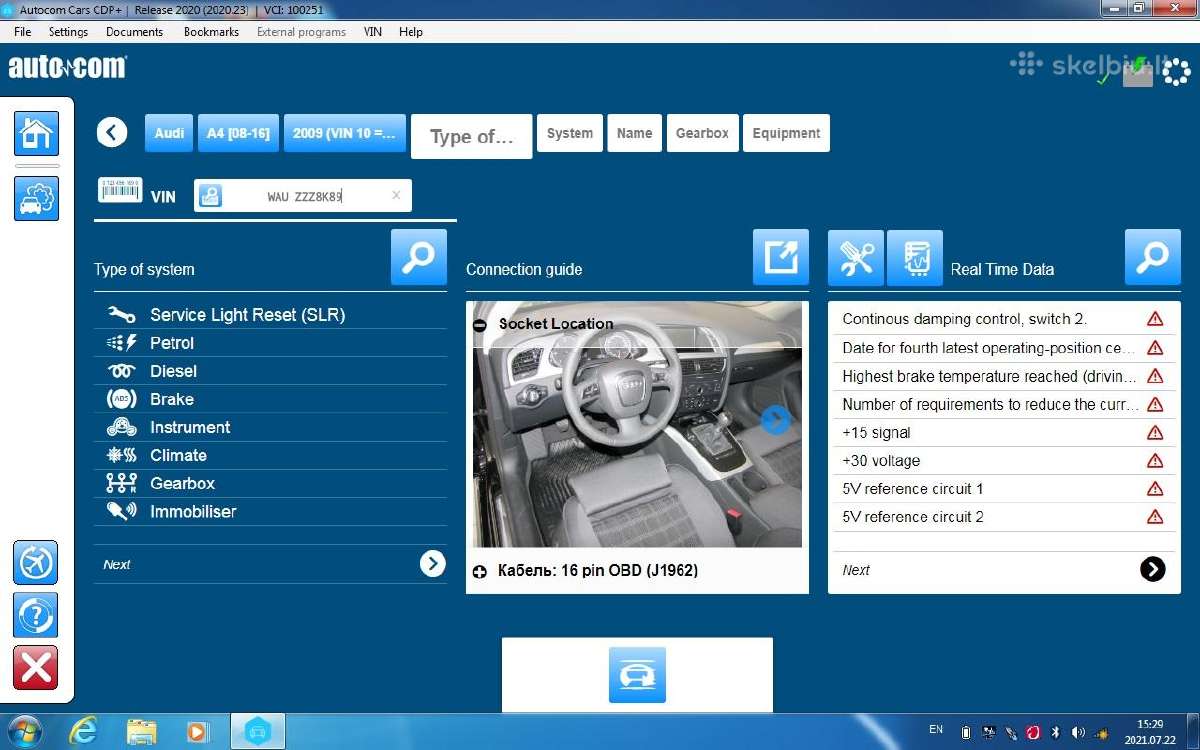Open the help question mark icon
The height and width of the screenshot is (750, 1200).
(x=35, y=615)
